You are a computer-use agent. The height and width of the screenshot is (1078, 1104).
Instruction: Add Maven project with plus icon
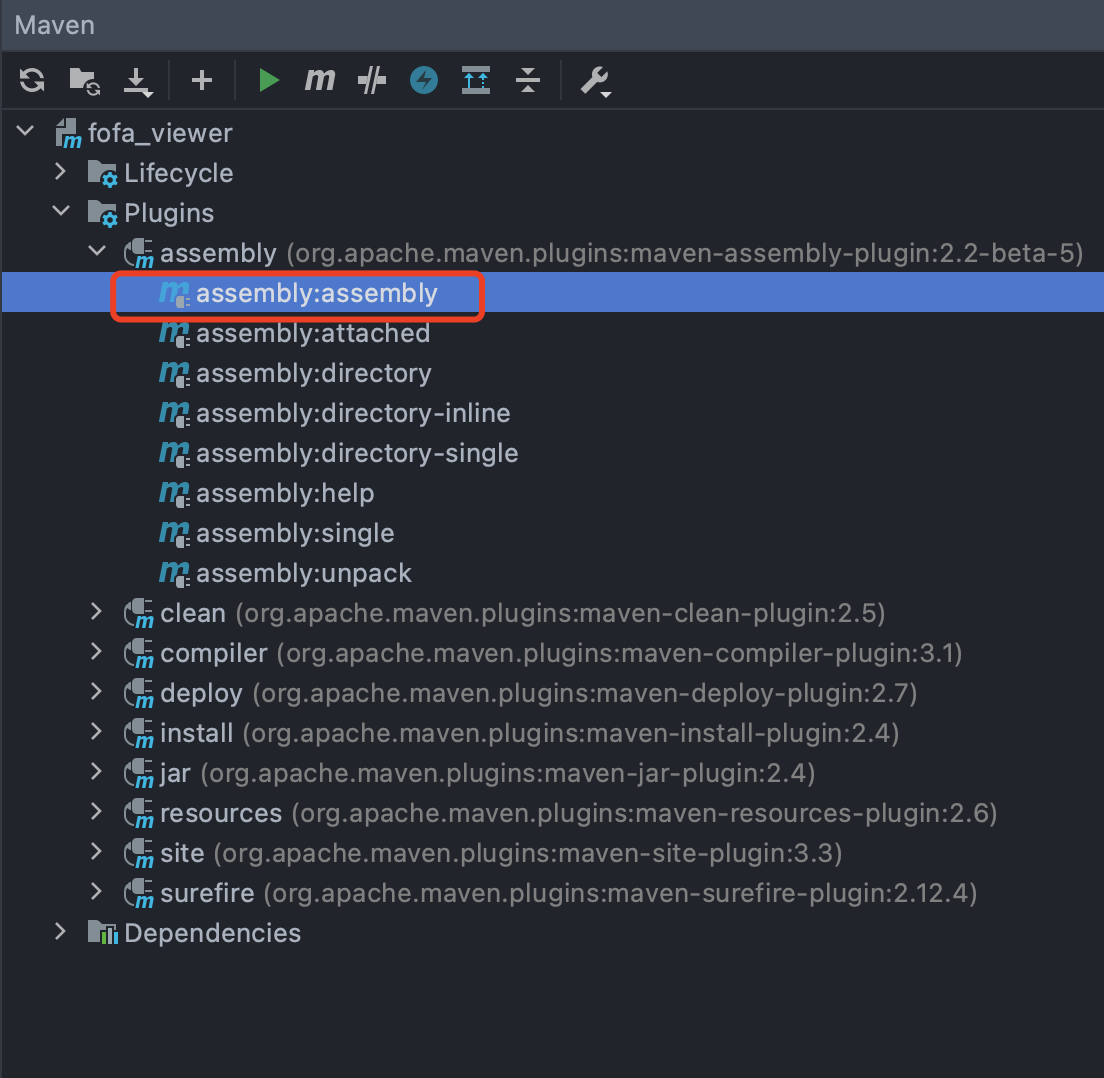tap(202, 80)
